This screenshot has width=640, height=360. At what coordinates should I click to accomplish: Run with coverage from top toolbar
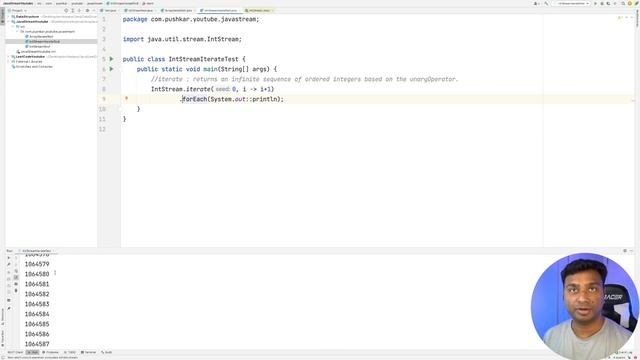click(x=608, y=3)
